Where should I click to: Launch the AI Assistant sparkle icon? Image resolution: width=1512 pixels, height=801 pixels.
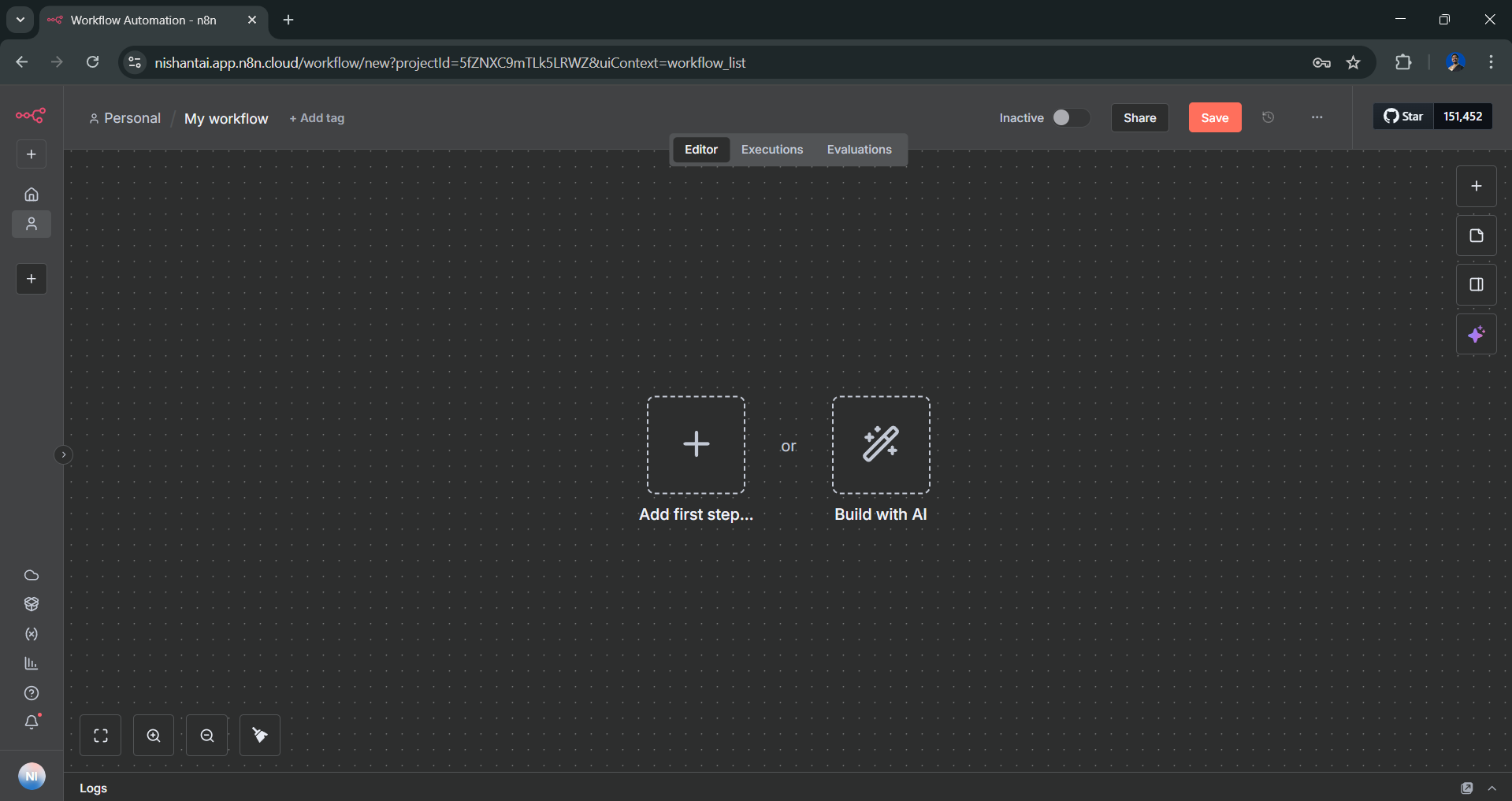pyautogui.click(x=1477, y=334)
